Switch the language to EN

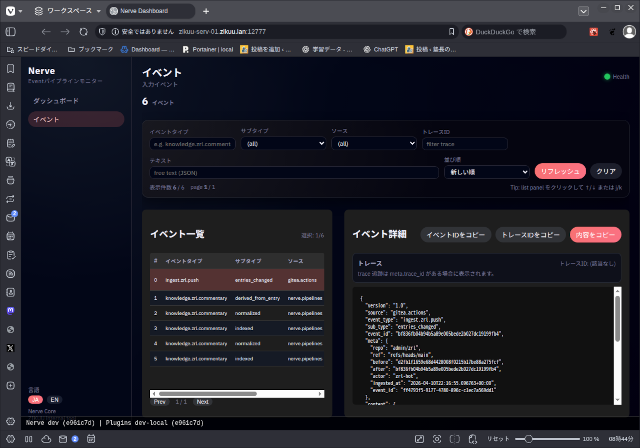point(54,399)
